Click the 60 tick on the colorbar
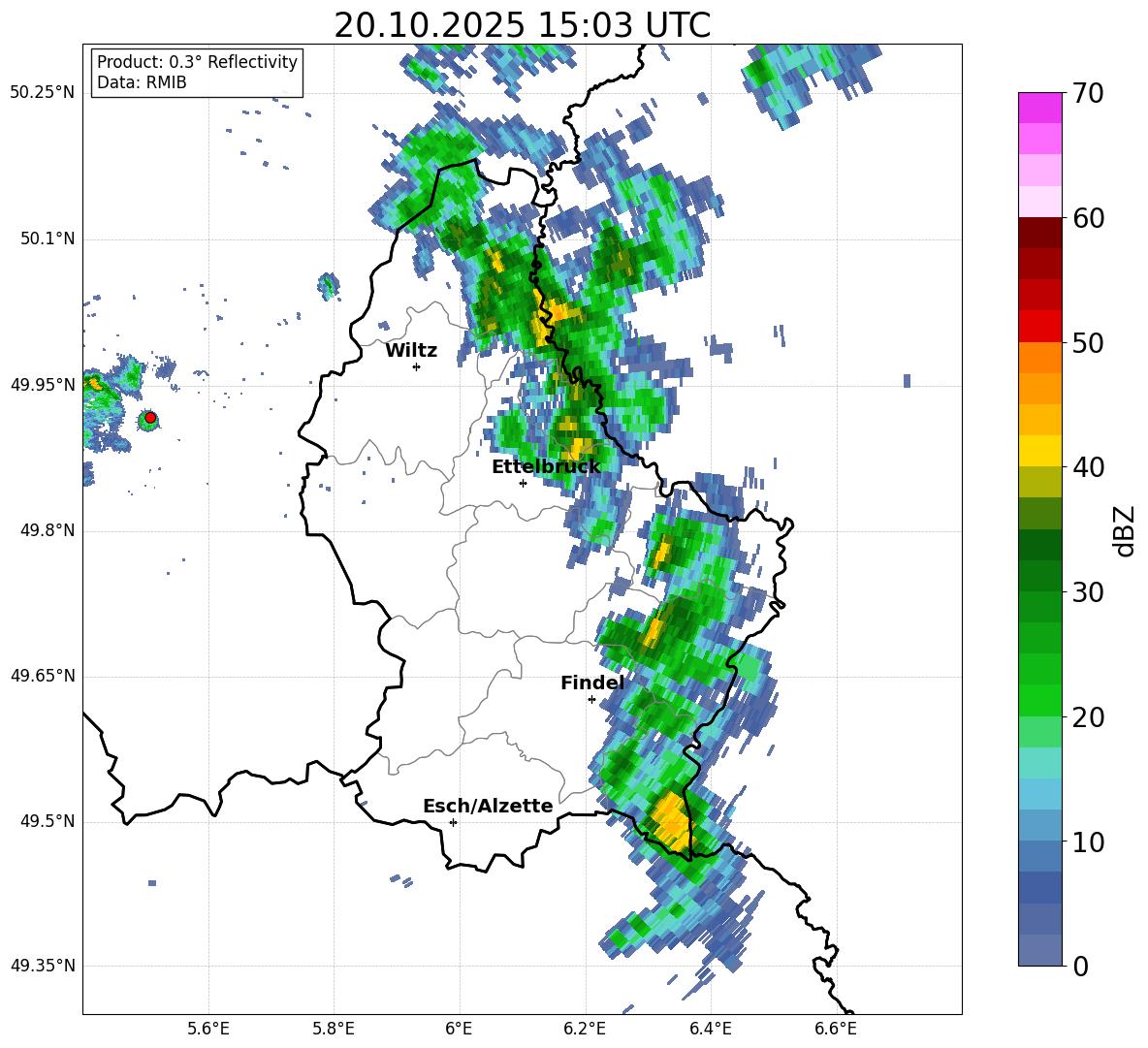The image size is (1148, 1048). [x=1088, y=218]
